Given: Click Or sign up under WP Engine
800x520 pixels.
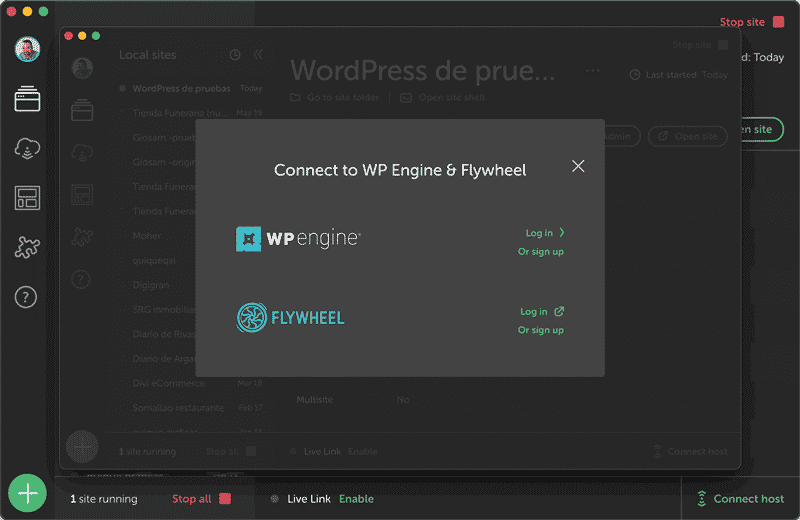Looking at the screenshot, I should (541, 252).
